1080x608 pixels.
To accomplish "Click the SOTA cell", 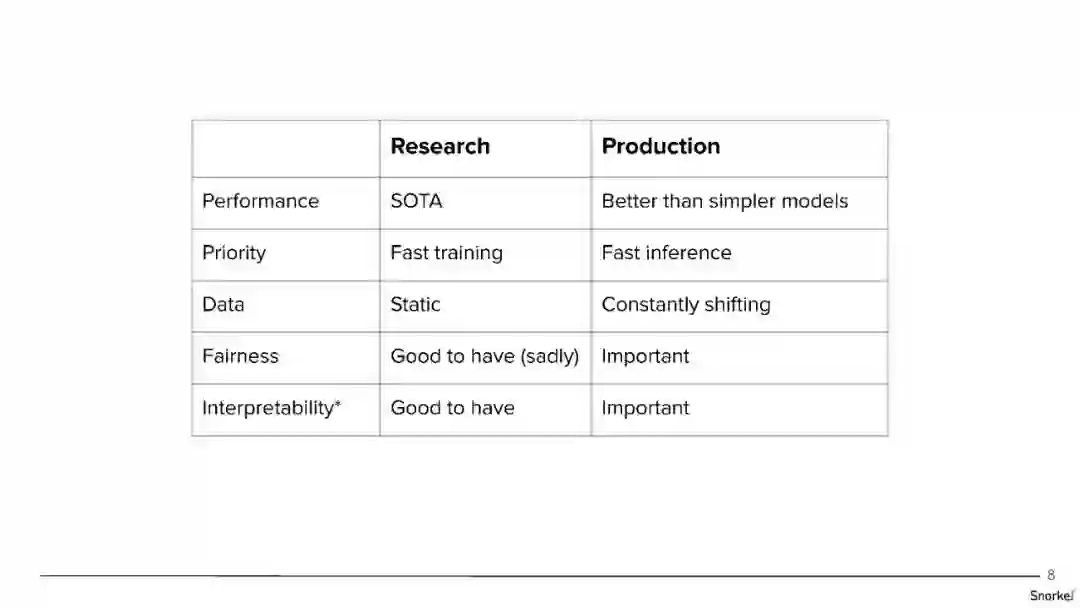I will coord(416,201).
